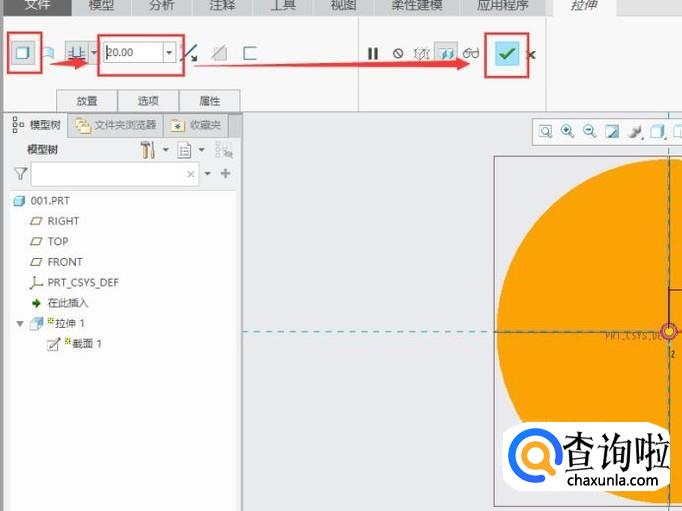682x511 pixels.
Task: Open the depth value history dropdown
Action: [x=169, y=53]
